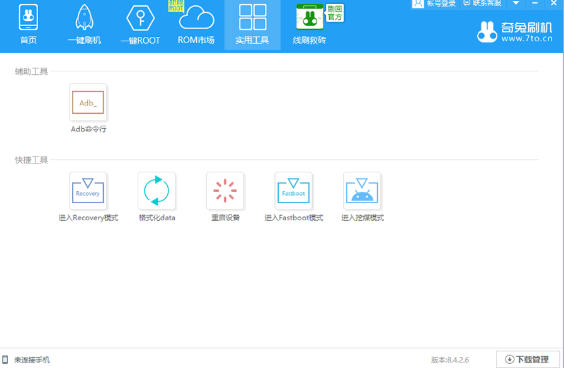The image size is (564, 368).
Task: Switch to the 一键刷机 rocket tab
Action: pos(84,24)
